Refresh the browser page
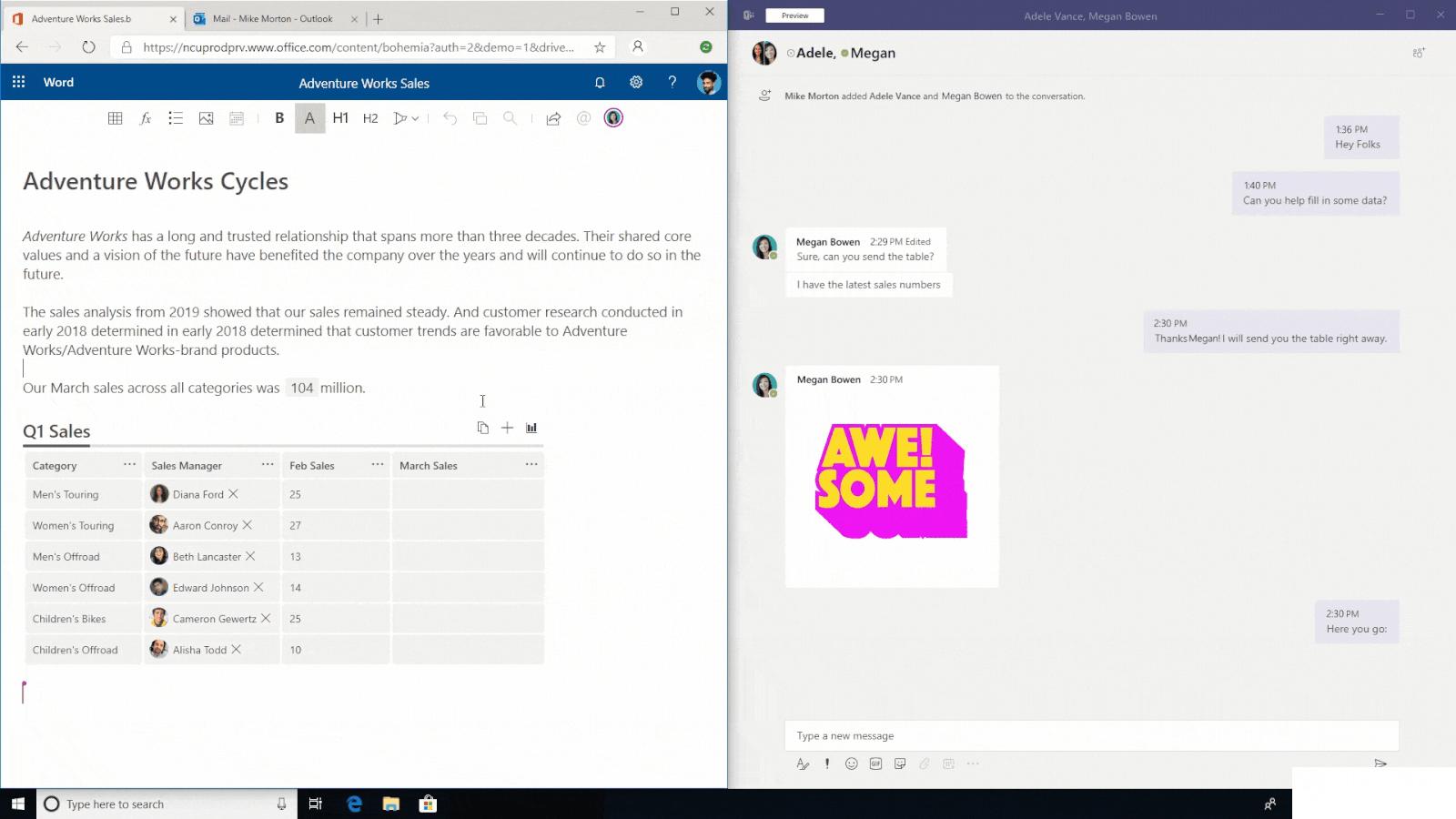Screen dimensions: 1456x819 pyautogui.click(x=88, y=47)
